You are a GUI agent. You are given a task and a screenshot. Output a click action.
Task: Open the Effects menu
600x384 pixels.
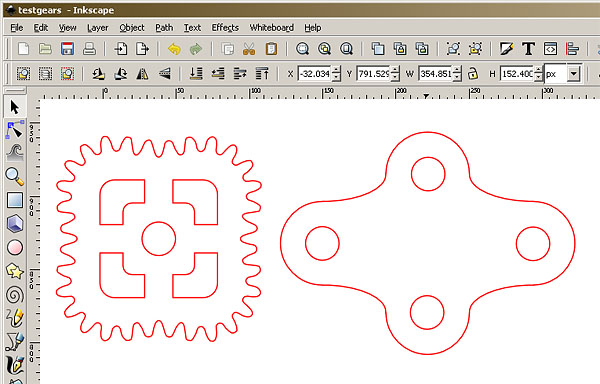click(225, 28)
